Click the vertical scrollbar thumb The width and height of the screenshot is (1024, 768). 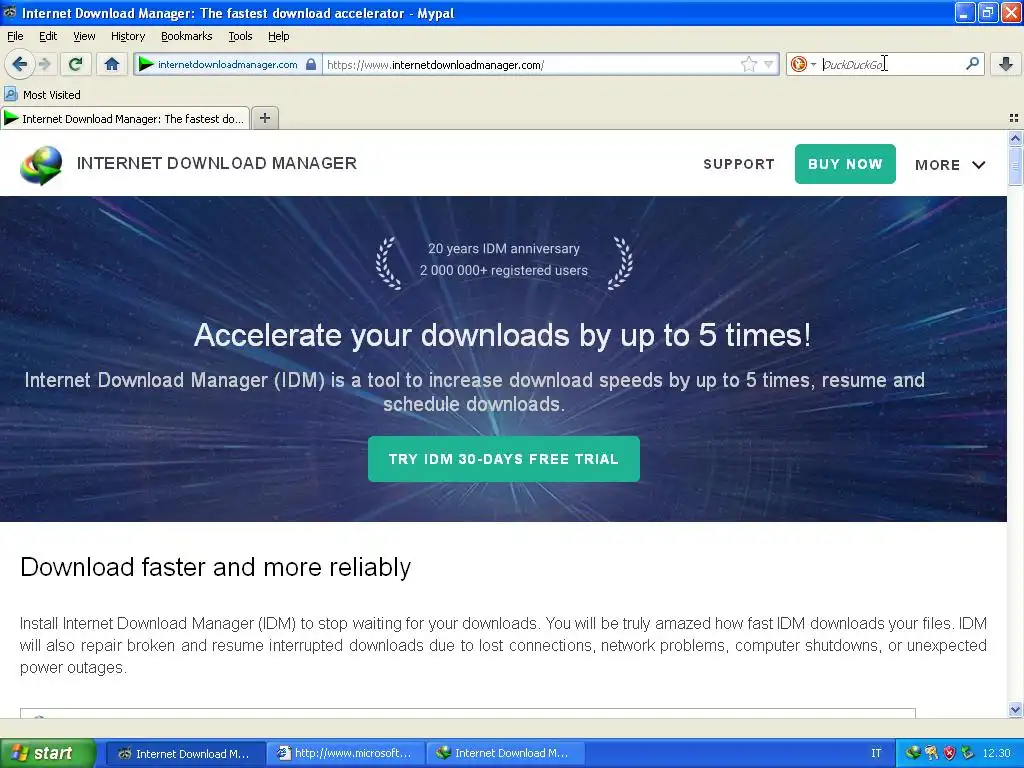[x=1015, y=166]
